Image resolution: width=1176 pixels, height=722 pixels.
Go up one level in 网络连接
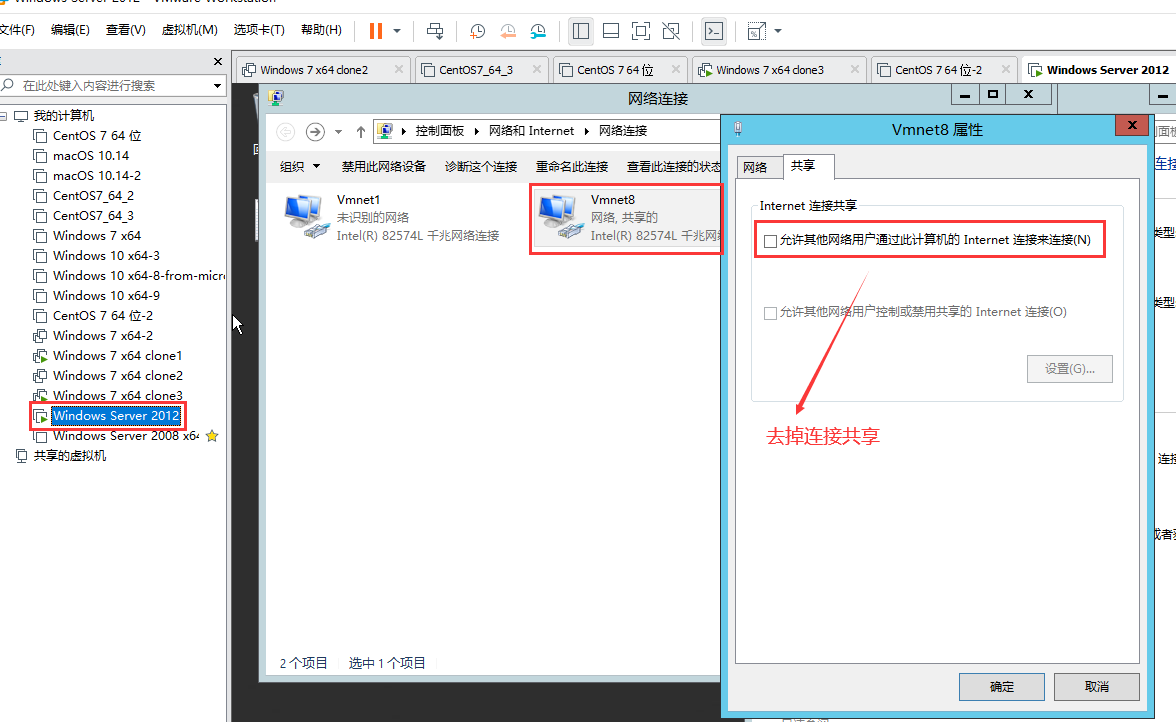pos(361,132)
